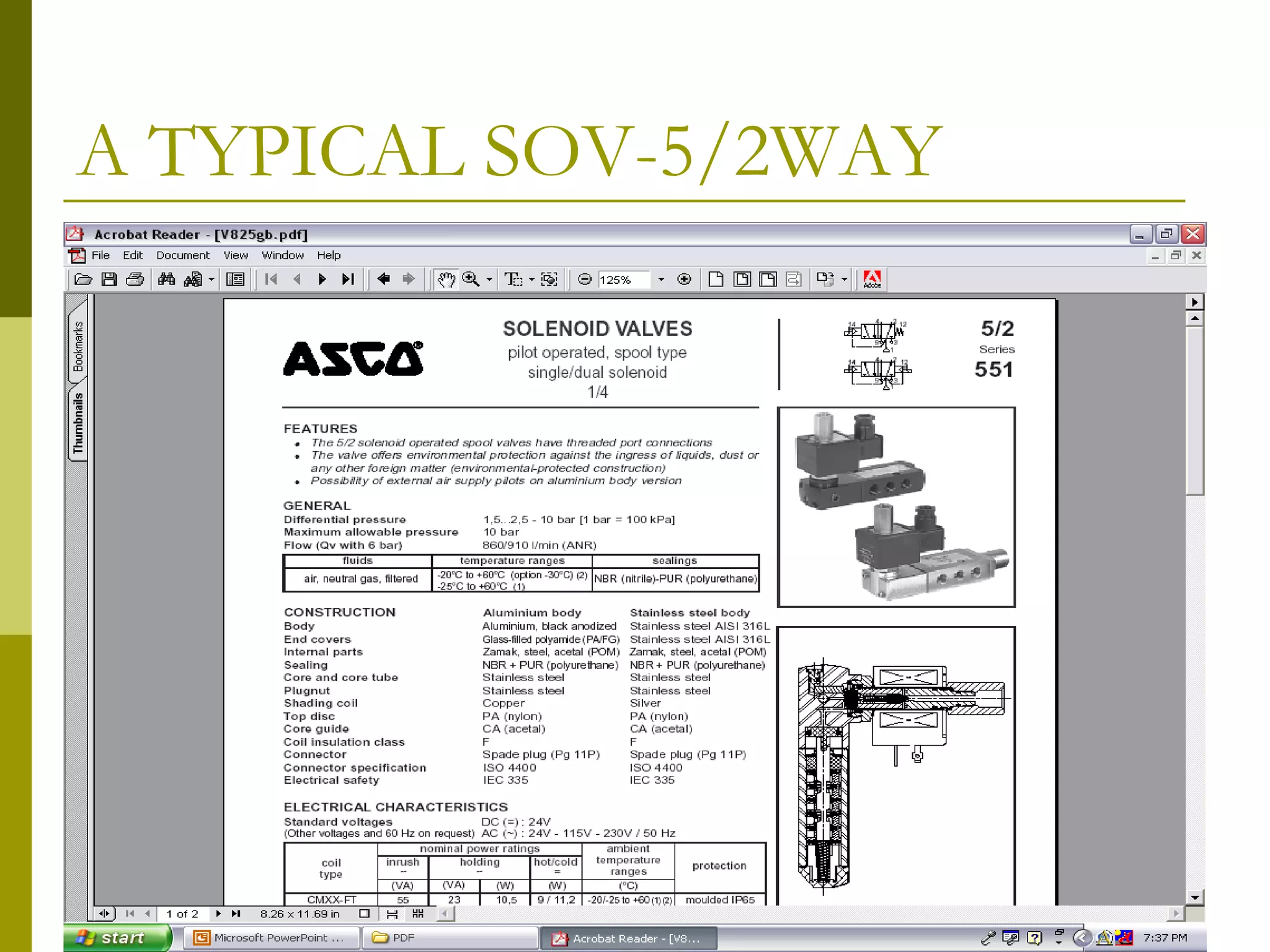Open the File menu

[x=100, y=255]
